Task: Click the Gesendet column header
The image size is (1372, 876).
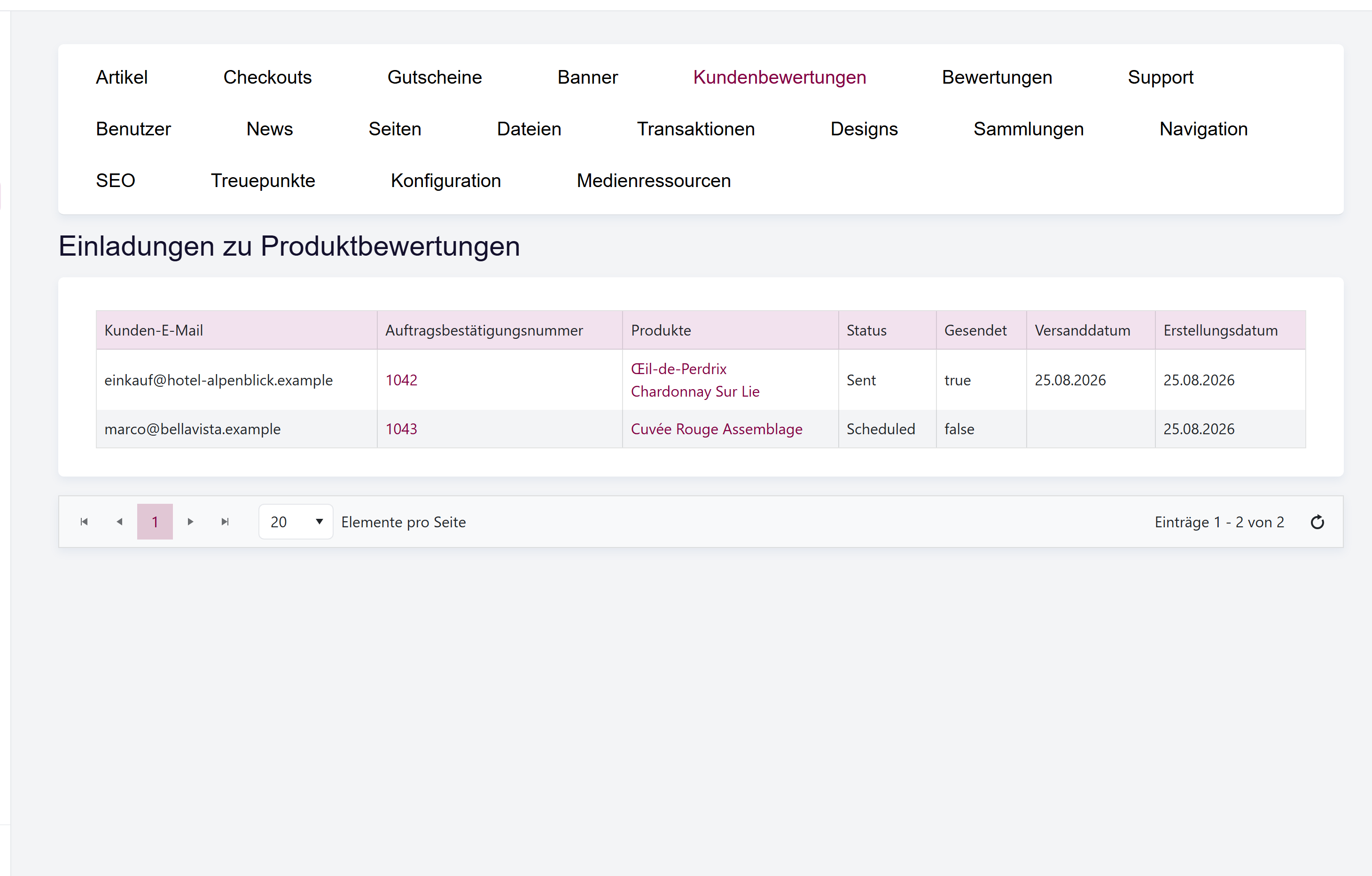Action: coord(981,330)
